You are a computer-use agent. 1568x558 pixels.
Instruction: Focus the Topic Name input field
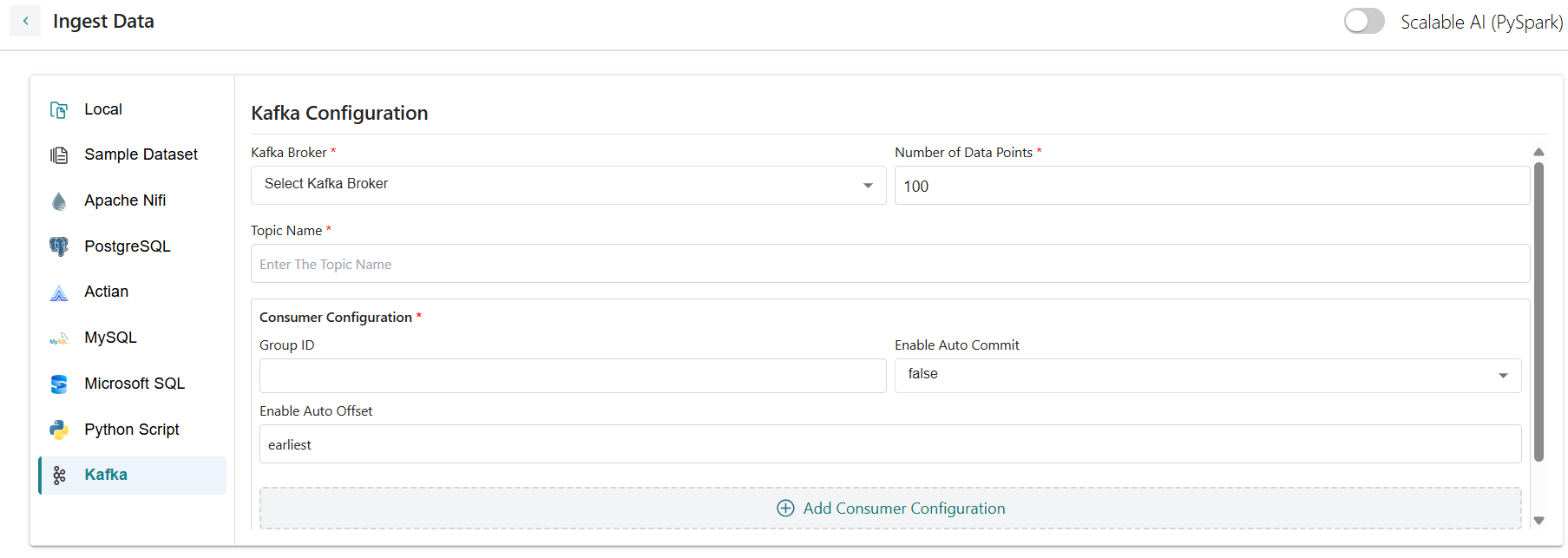coord(890,264)
